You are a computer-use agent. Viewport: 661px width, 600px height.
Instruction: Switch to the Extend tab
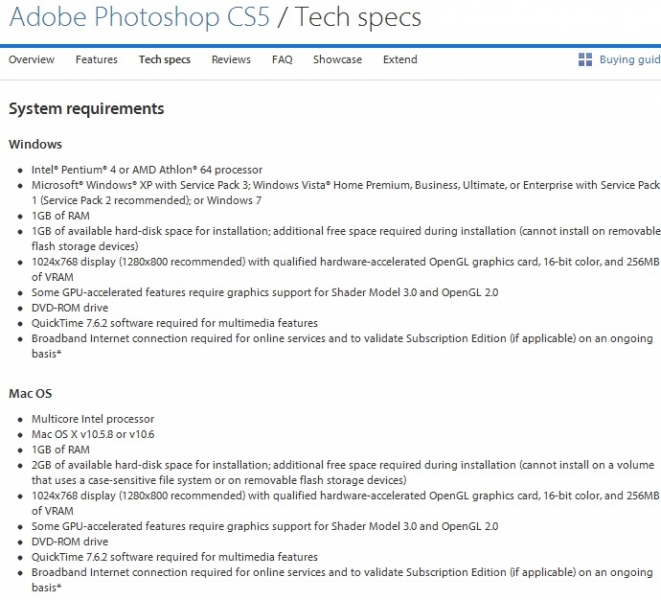tap(400, 60)
